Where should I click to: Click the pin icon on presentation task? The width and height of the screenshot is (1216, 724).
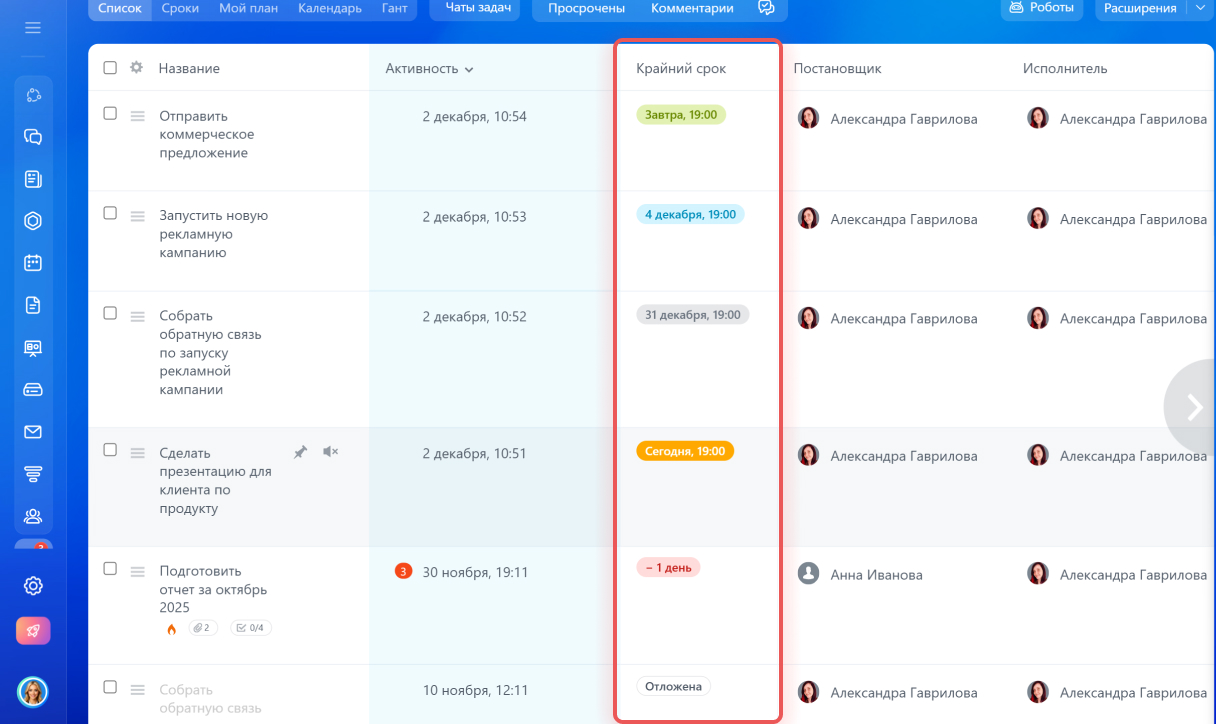(x=300, y=452)
